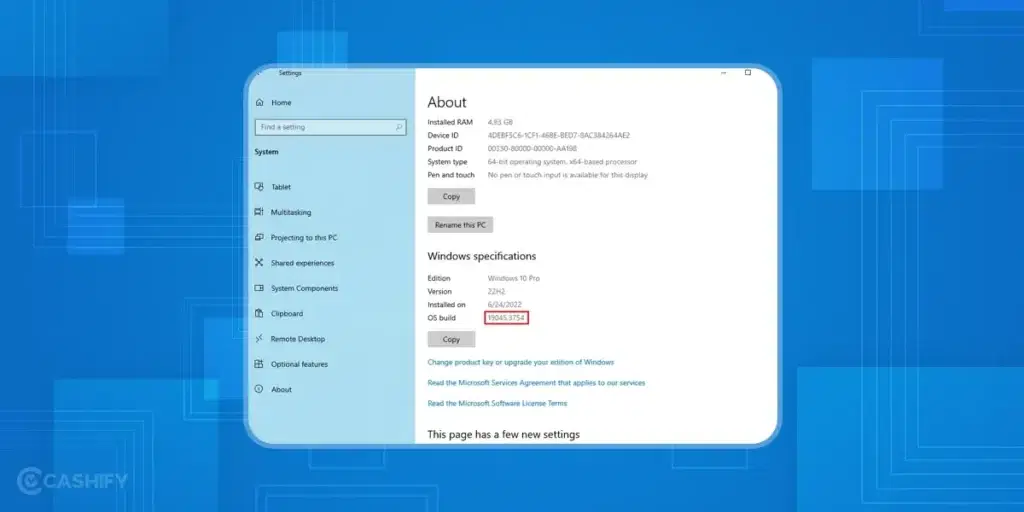1024x512 pixels.
Task: Click the System Components icon
Action: pyautogui.click(x=259, y=288)
